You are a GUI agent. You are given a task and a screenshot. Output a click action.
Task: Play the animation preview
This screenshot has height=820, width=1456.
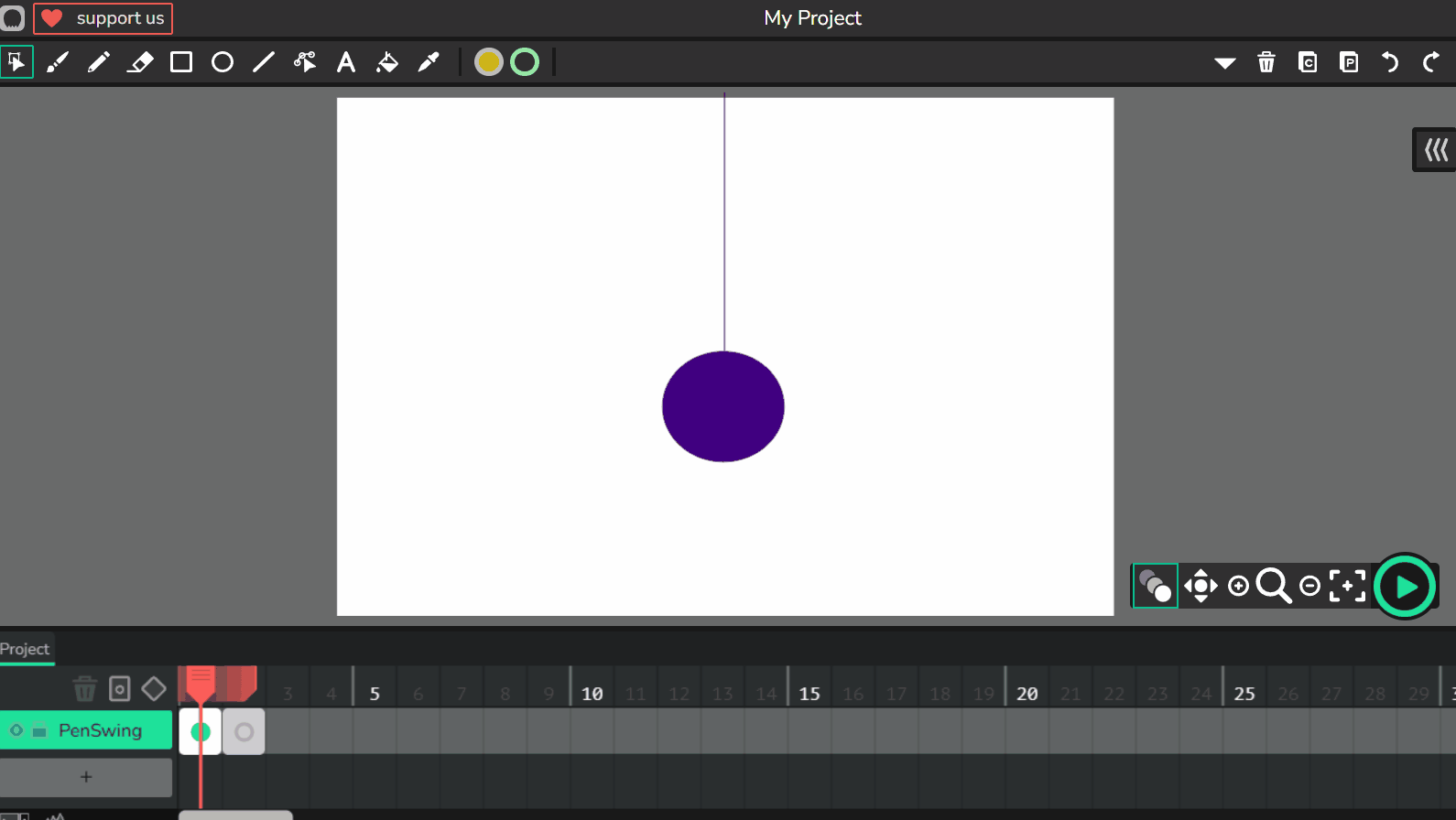click(x=1405, y=587)
